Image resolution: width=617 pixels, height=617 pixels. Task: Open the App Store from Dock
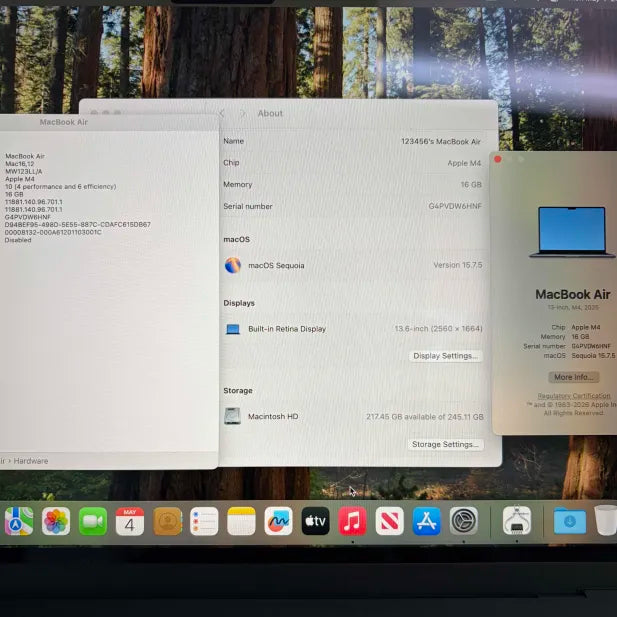pos(427,521)
